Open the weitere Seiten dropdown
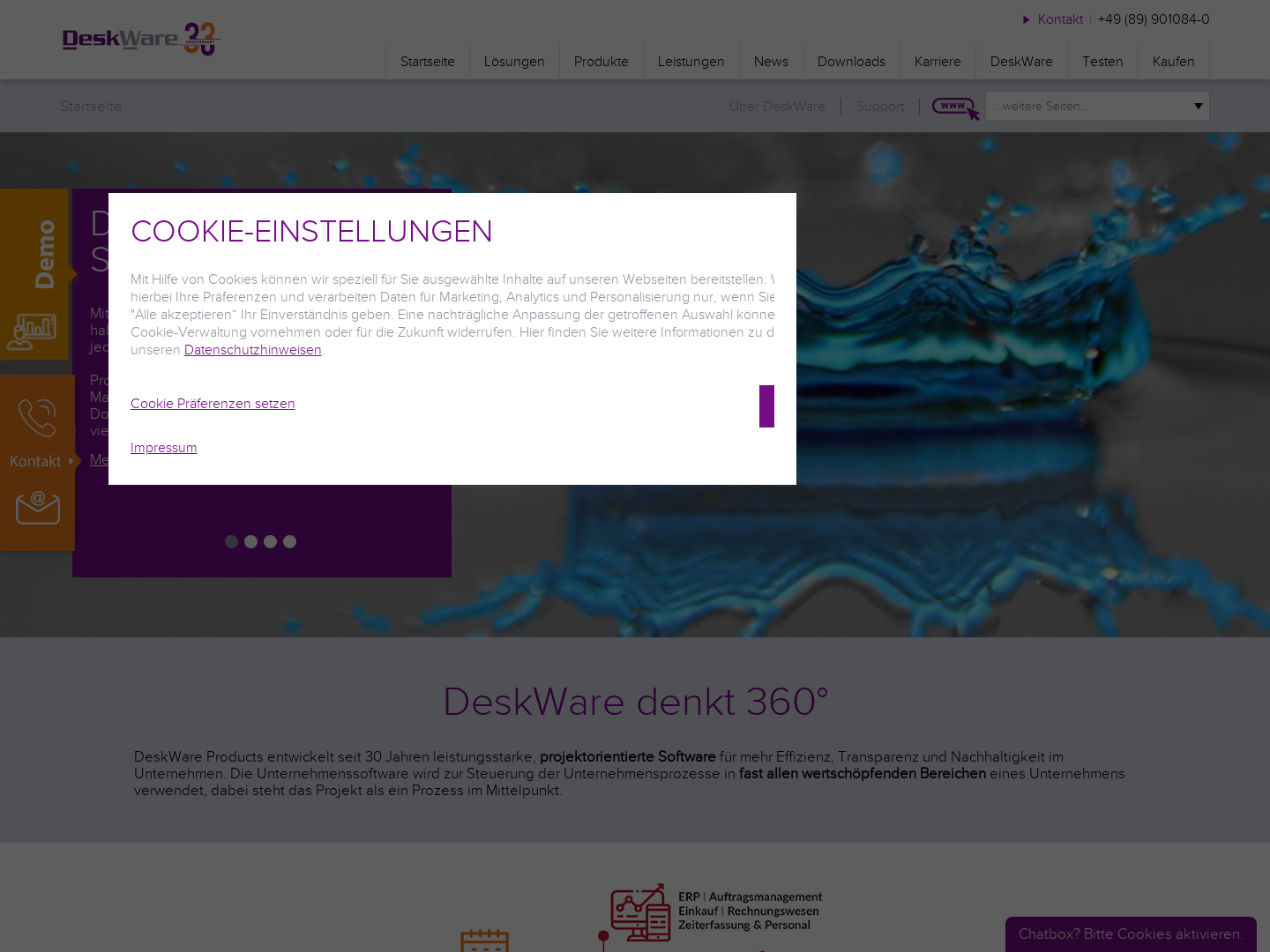 [1097, 106]
